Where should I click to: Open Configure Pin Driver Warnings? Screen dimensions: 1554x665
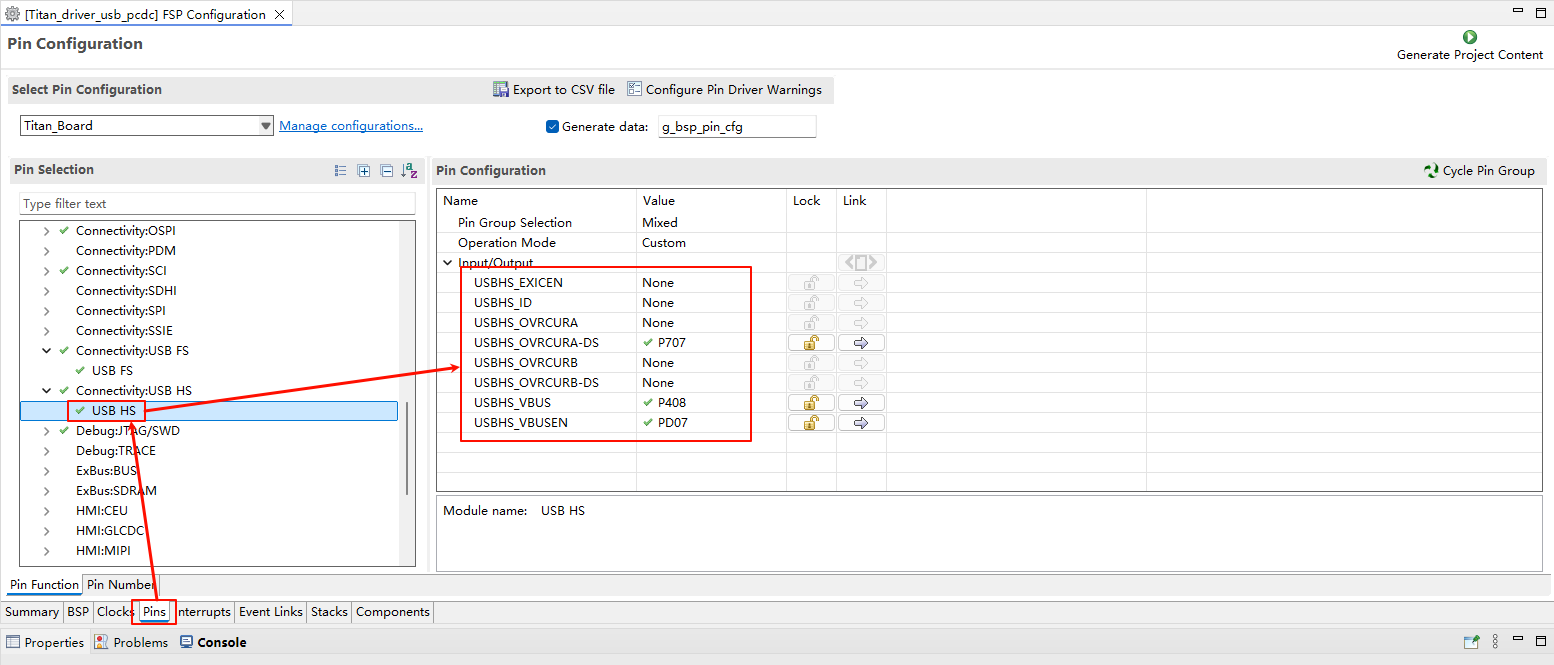pyautogui.click(x=723, y=90)
